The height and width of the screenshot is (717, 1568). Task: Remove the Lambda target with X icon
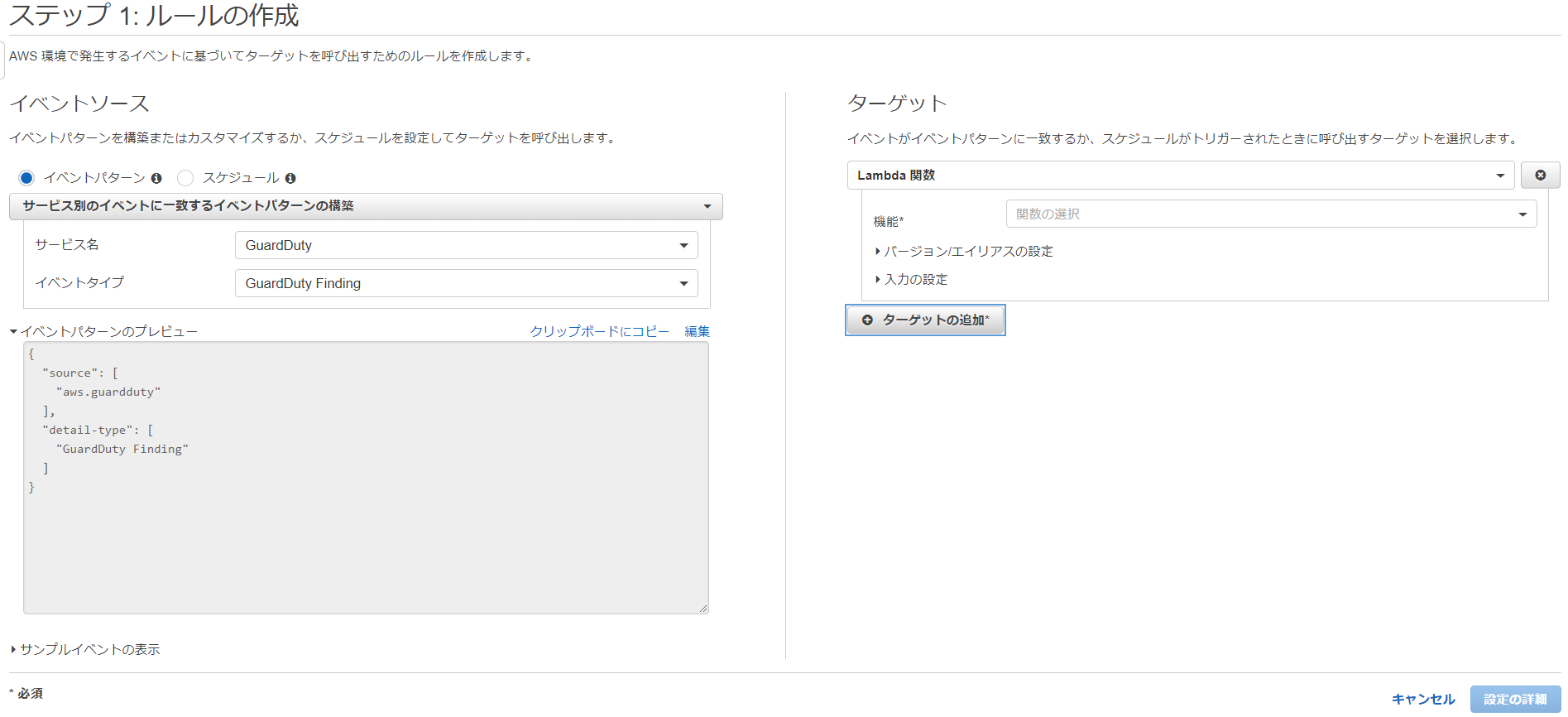[x=1540, y=176]
